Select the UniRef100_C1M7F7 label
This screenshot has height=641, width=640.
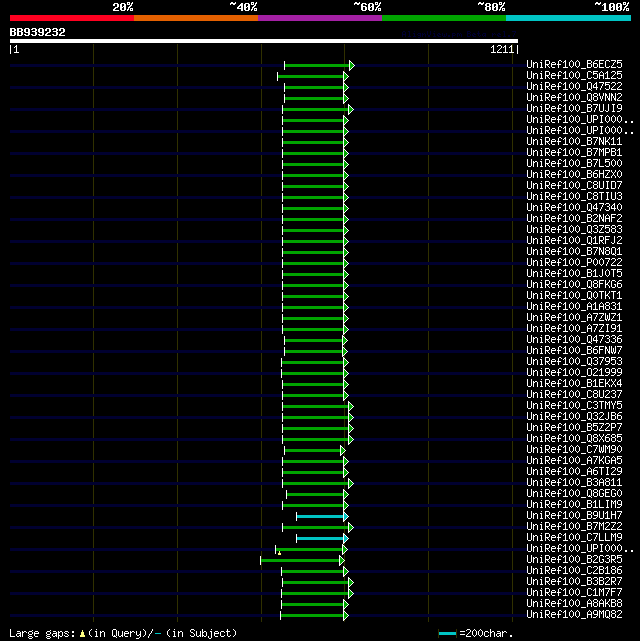tap(574, 593)
